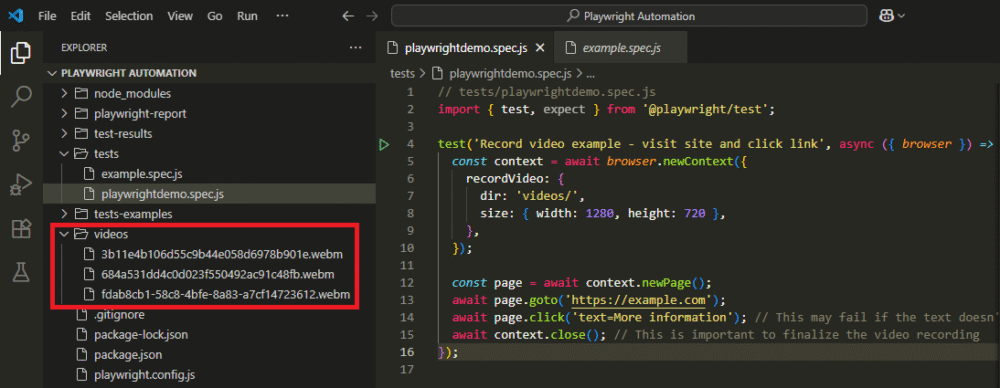Open the View menu

coord(180,16)
